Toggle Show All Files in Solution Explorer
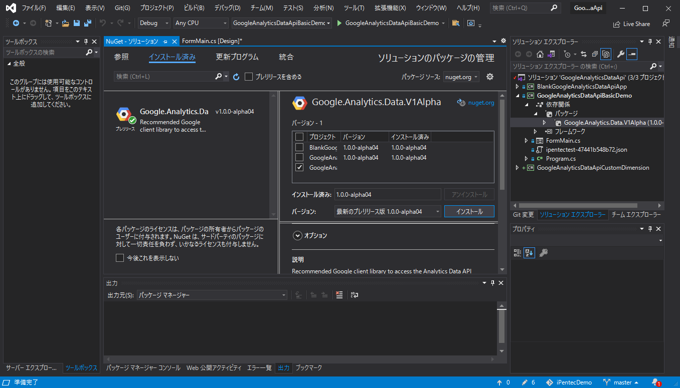Screen dimensions: 680x388 pyautogui.click(x=606, y=54)
